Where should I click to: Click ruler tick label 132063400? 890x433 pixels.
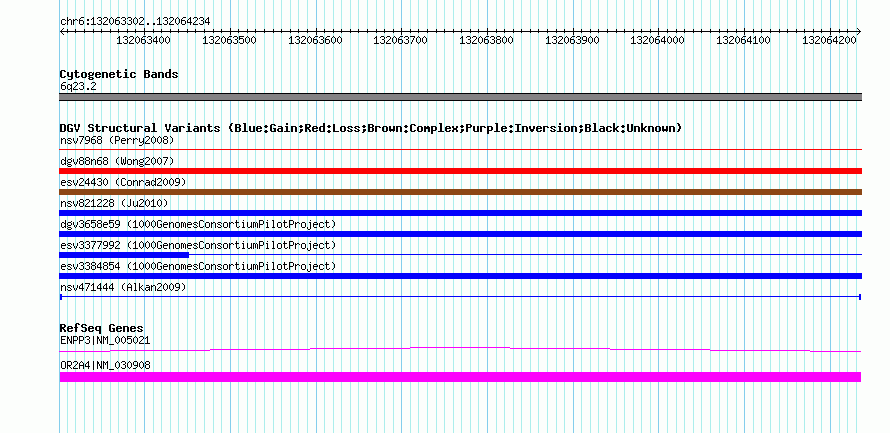(x=143, y=40)
